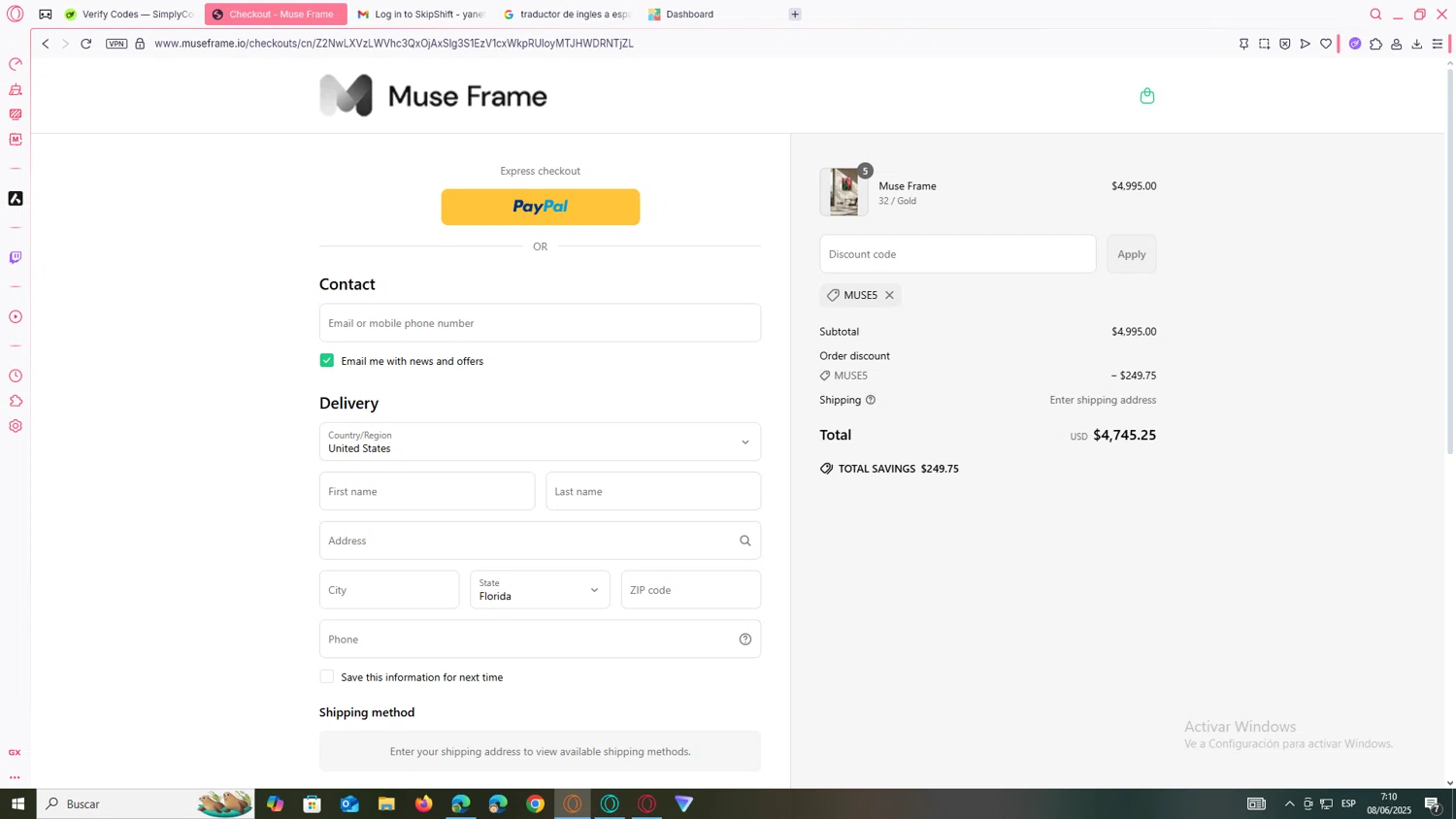Open the shopping bag cart icon
1456x819 pixels.
(x=1146, y=95)
